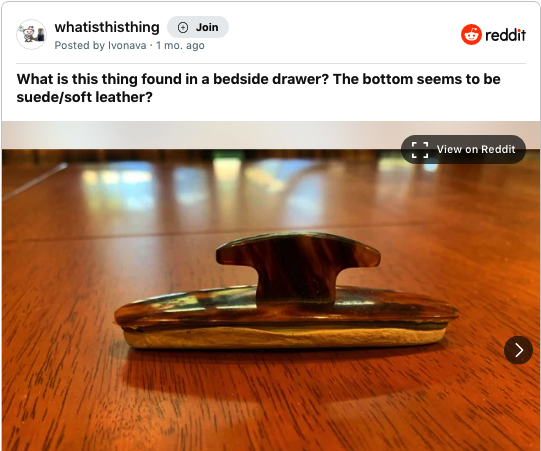The height and width of the screenshot is (451, 541).
Task: Click the fullscreen brackets icon
Action: point(420,150)
